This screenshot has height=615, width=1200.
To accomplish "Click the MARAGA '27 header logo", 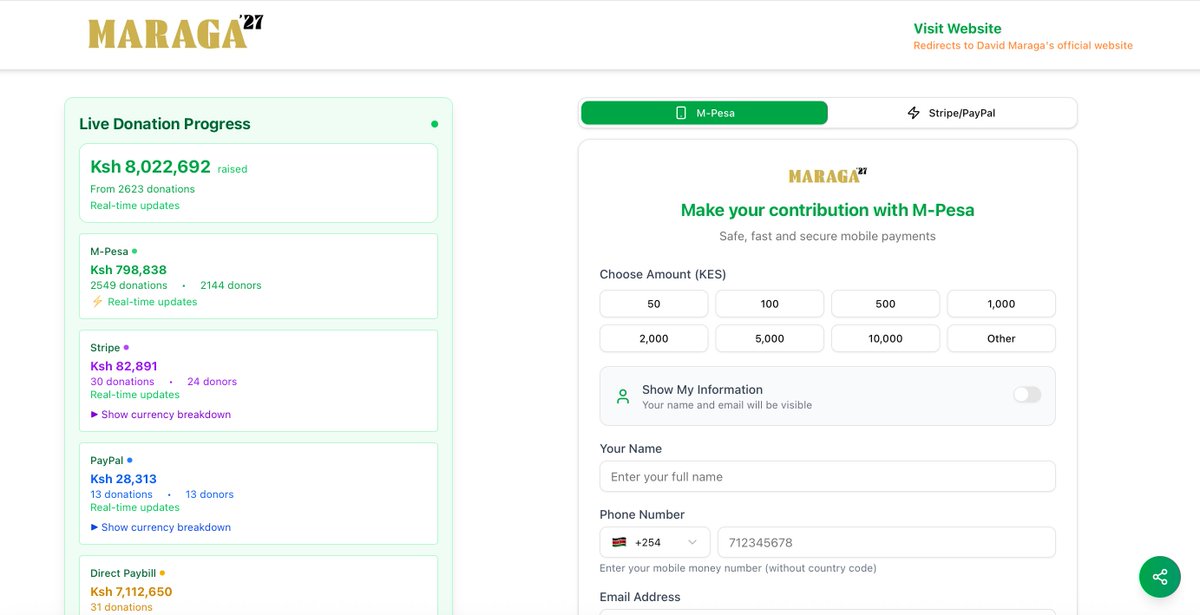I will click(175, 32).
